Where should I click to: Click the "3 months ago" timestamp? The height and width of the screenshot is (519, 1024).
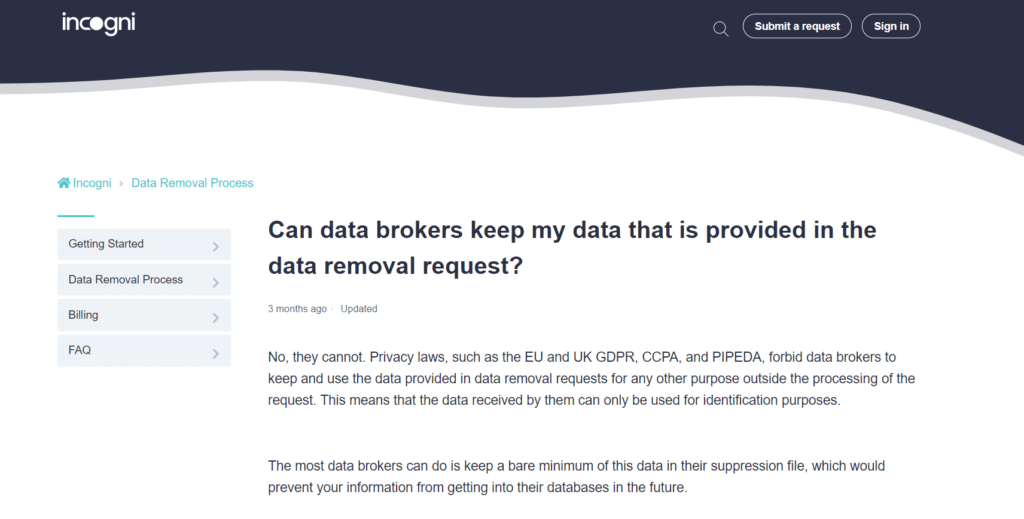point(297,309)
